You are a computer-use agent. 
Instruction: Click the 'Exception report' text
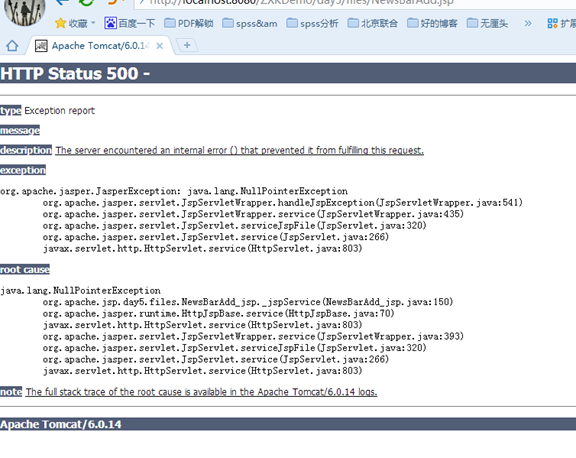[60, 111]
